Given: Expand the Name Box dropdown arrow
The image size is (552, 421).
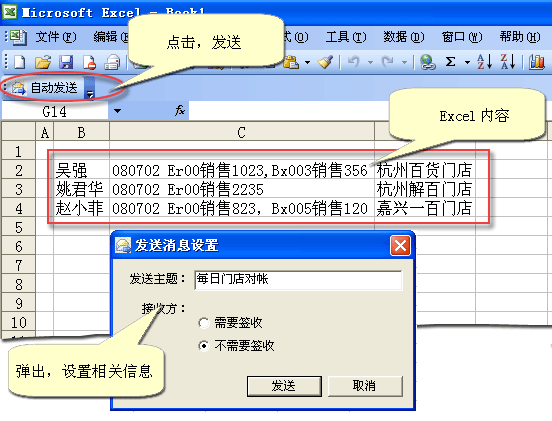Looking at the screenshot, I should coord(117,111).
